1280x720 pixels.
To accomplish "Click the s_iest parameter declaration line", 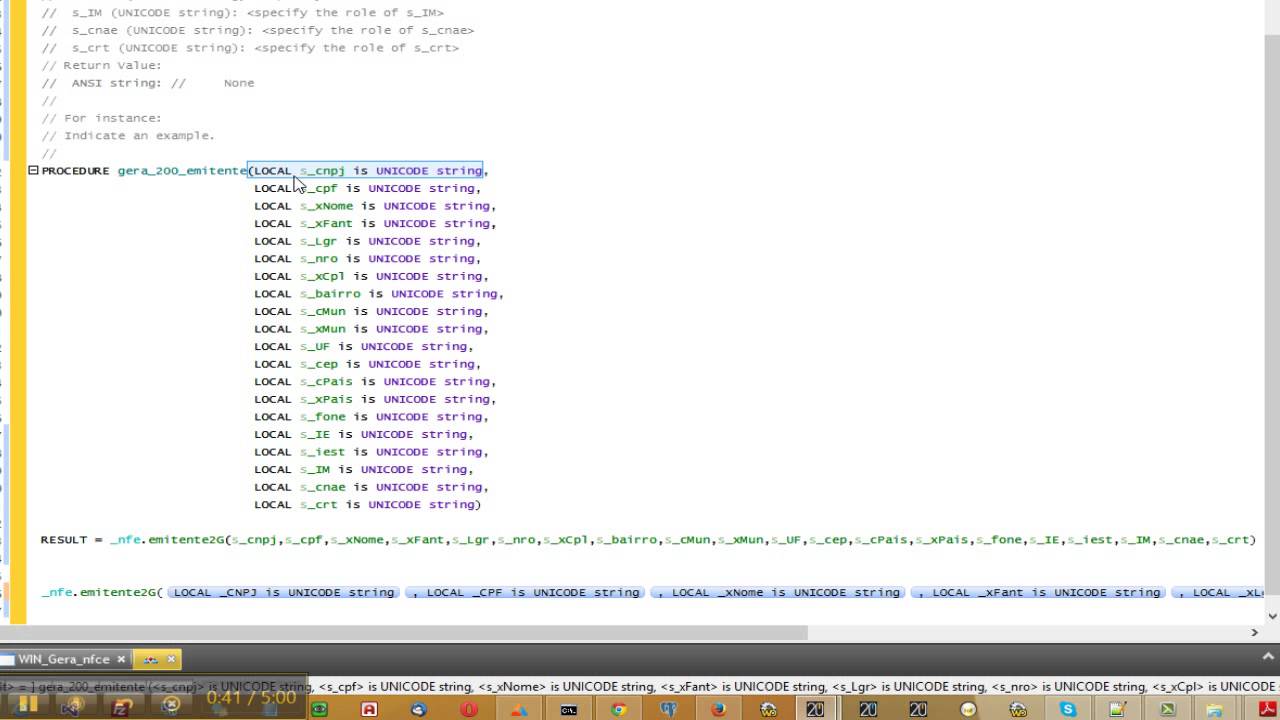I will [x=371, y=451].
